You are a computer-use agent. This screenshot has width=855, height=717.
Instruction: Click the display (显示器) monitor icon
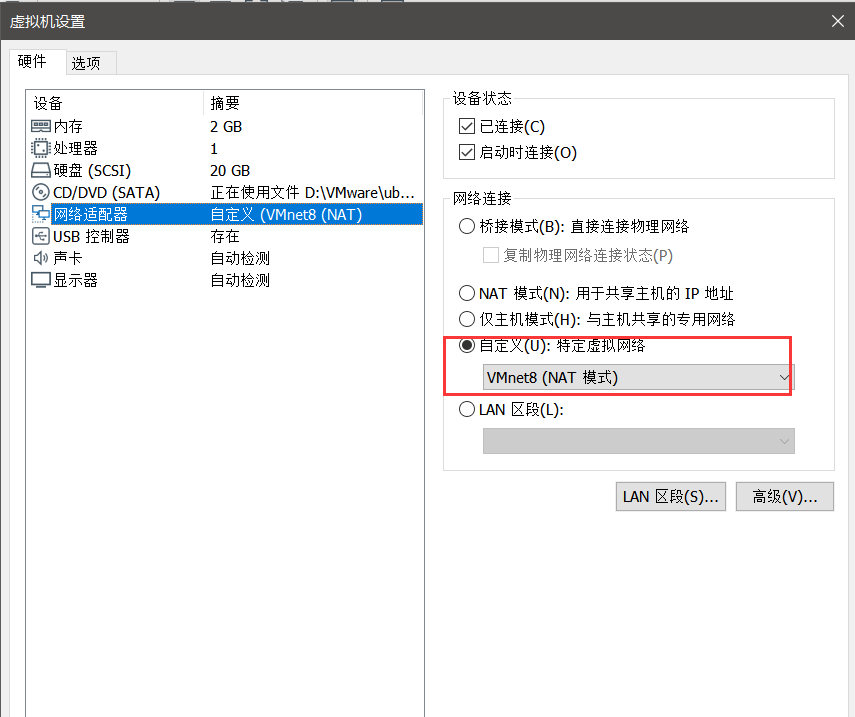(x=41, y=280)
